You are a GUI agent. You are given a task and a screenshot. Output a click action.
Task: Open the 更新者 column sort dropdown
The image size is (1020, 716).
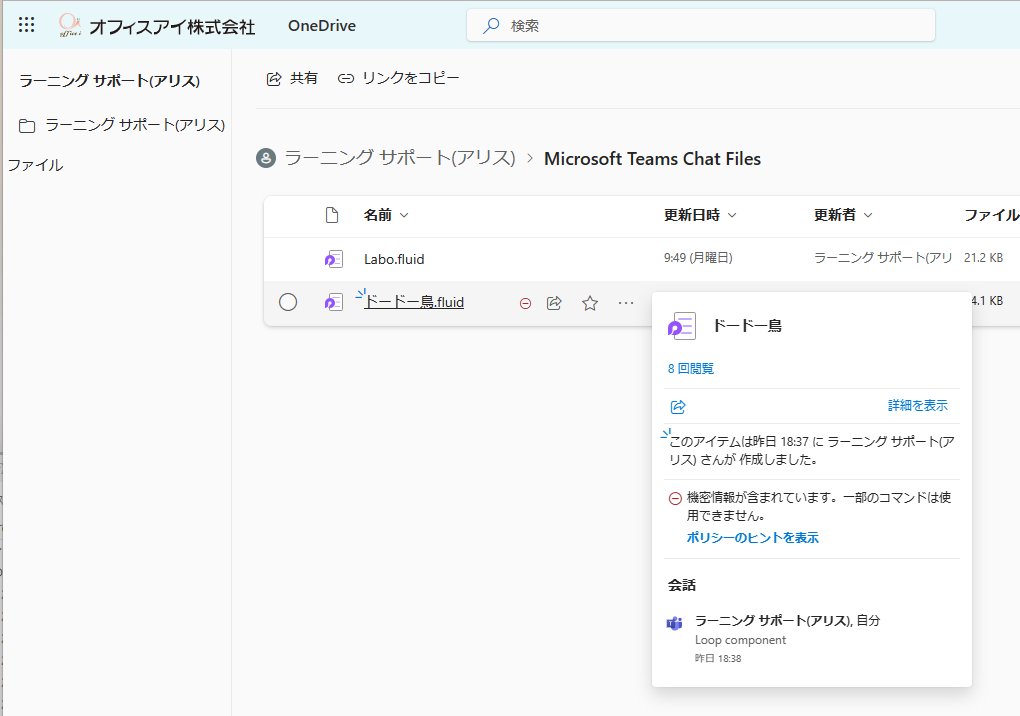pos(843,215)
